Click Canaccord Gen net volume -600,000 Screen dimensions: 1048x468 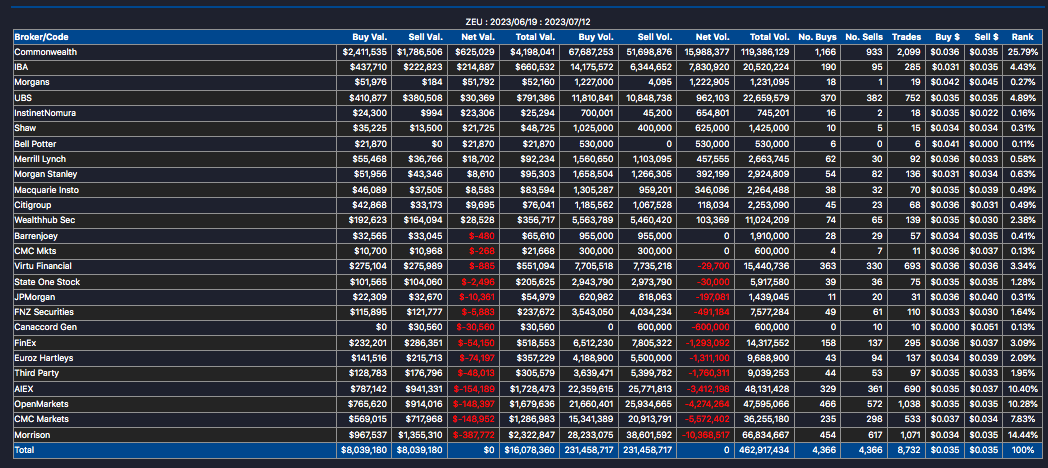(710, 328)
